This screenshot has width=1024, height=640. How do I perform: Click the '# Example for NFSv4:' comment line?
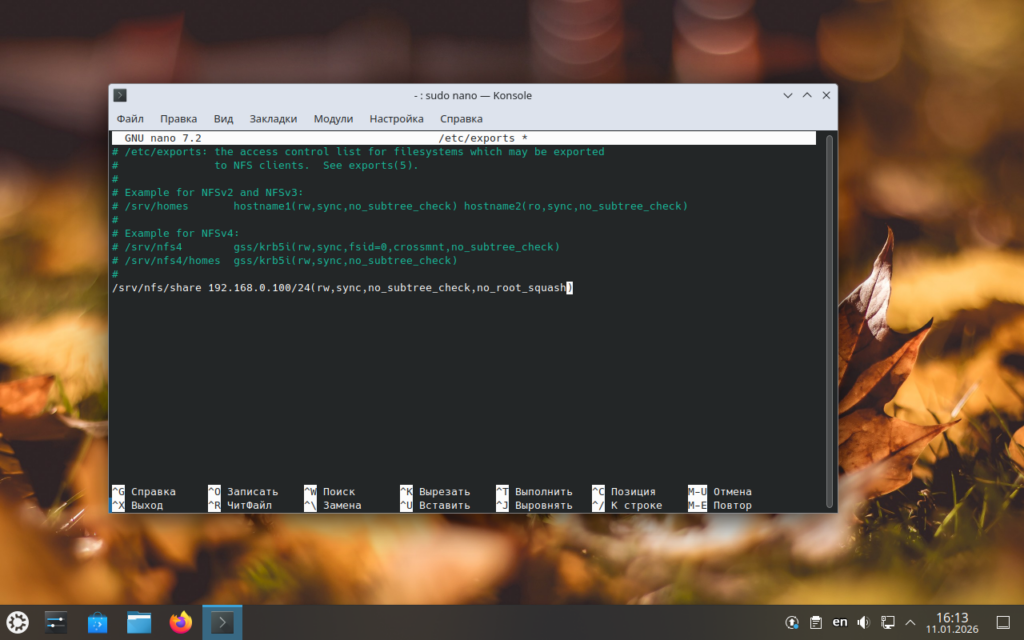tap(176, 233)
